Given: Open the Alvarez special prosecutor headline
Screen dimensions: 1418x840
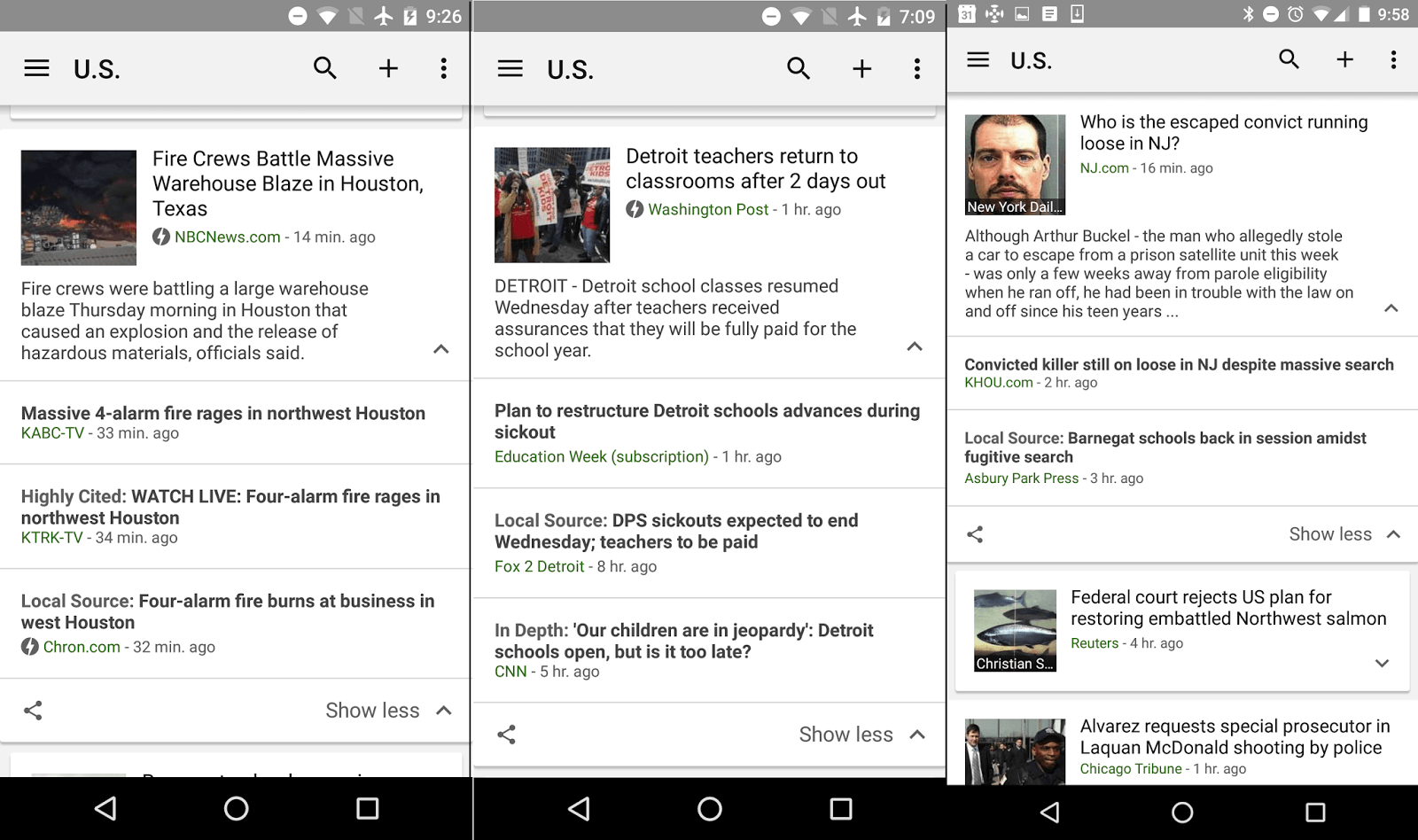Looking at the screenshot, I should [x=1234, y=736].
